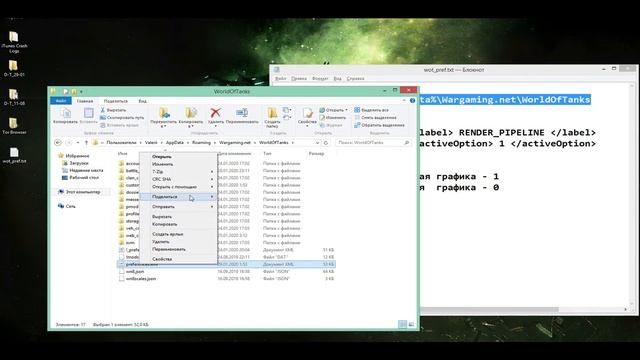This screenshot has width=640, height=360.
Task: Open recent locations arrow beside forward button
Action: click(78, 142)
